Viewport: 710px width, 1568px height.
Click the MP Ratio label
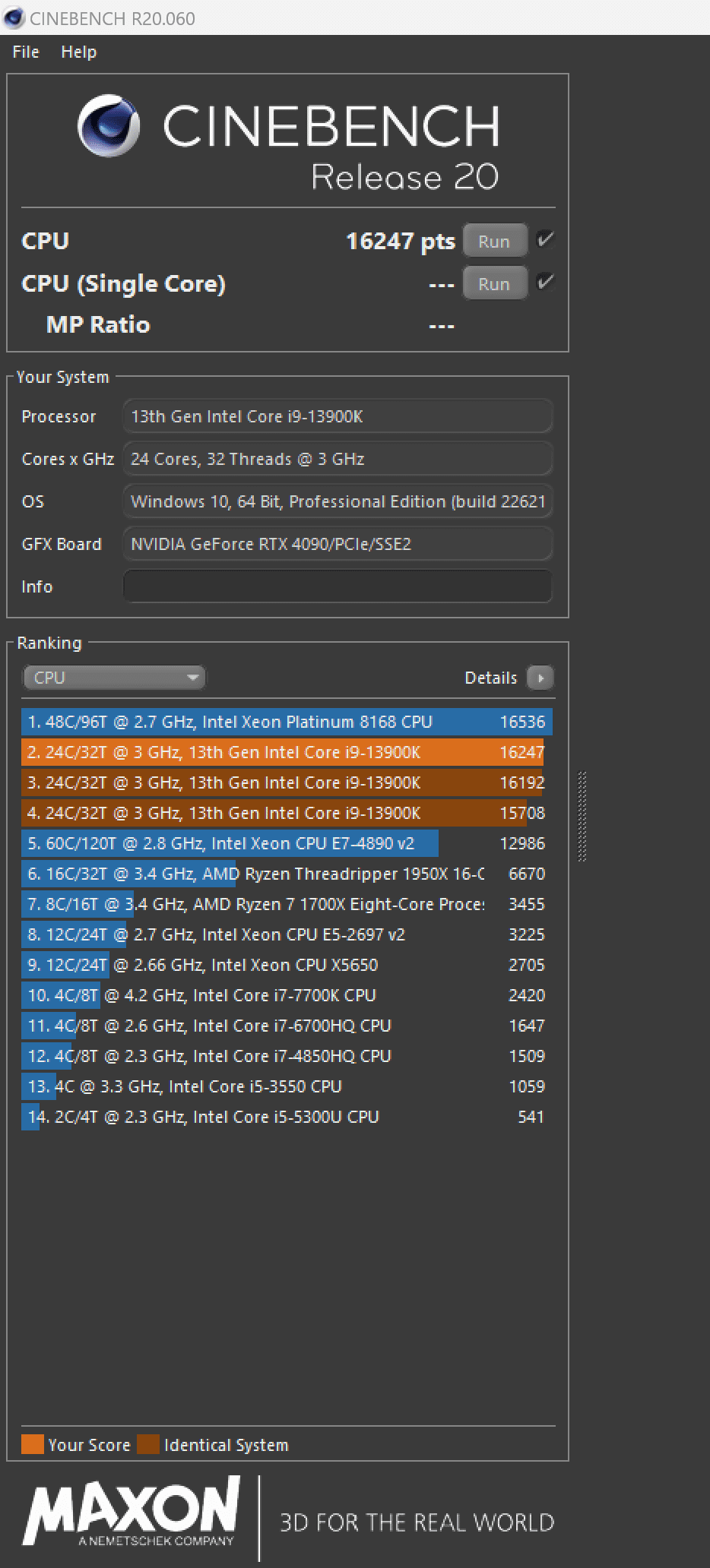[98, 325]
